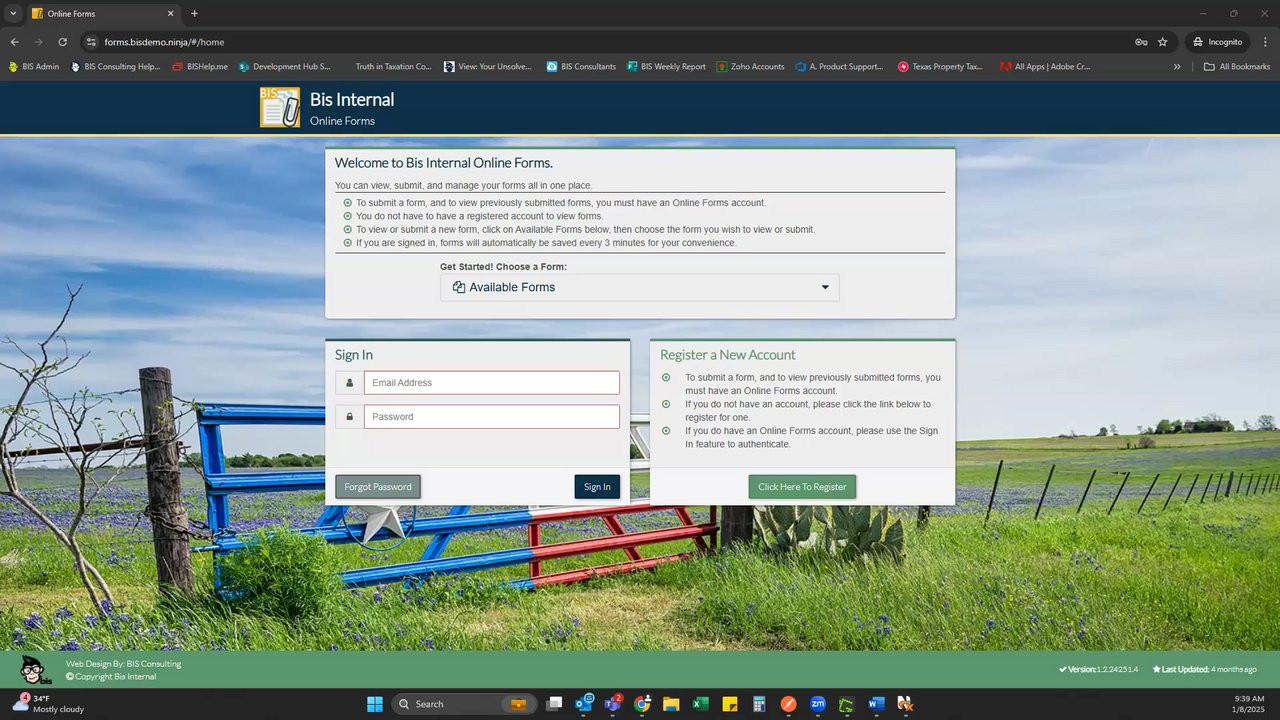This screenshot has height=720, width=1280.
Task: Open Sticky Notes from the taskbar
Action: click(730, 704)
